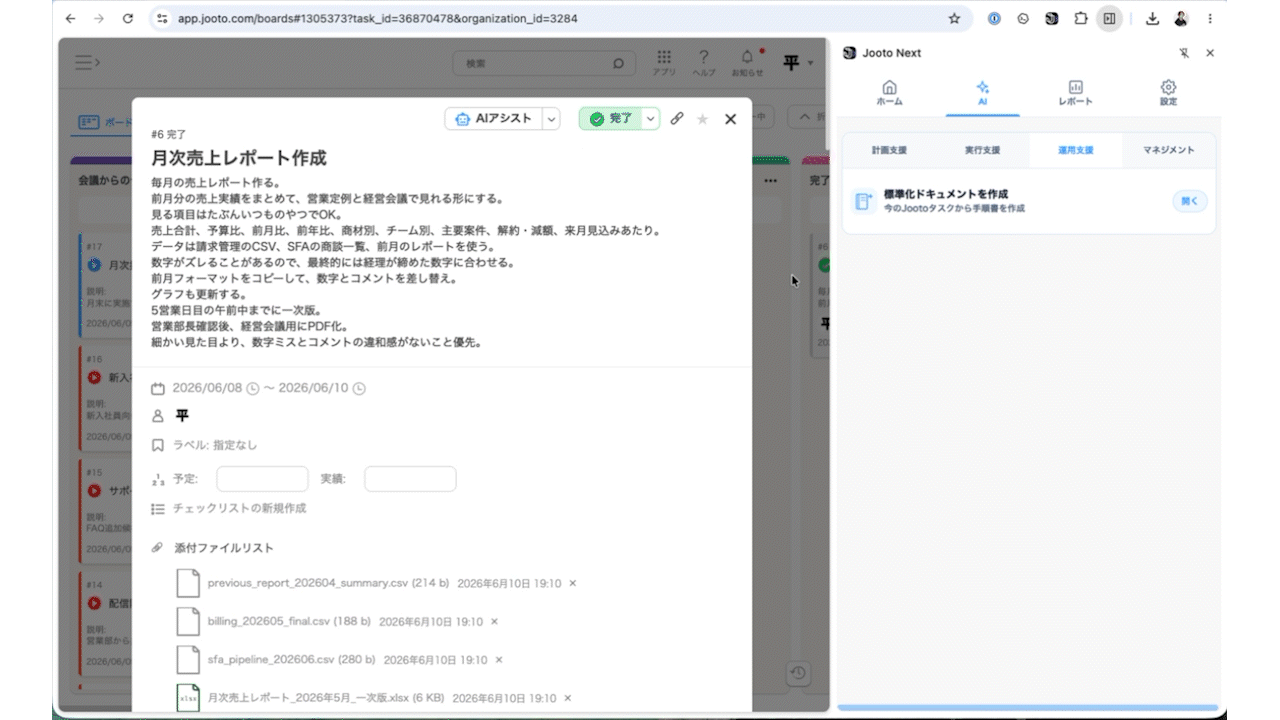Delete previous_report_202604_summary.csv attachment
Viewport: 1280px width, 720px height.
[x=572, y=583]
